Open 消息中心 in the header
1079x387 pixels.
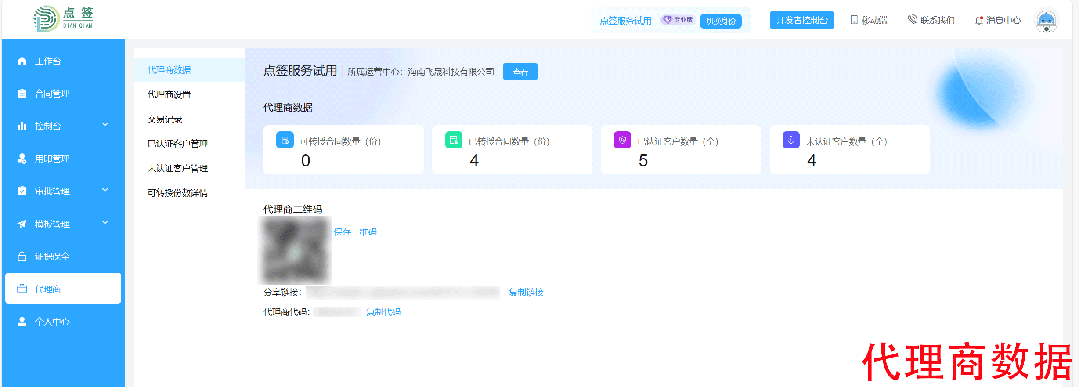click(1003, 20)
